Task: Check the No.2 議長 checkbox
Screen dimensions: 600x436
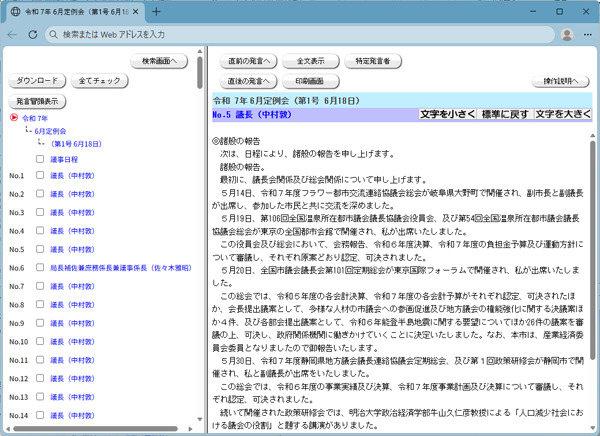Action: click(x=40, y=193)
